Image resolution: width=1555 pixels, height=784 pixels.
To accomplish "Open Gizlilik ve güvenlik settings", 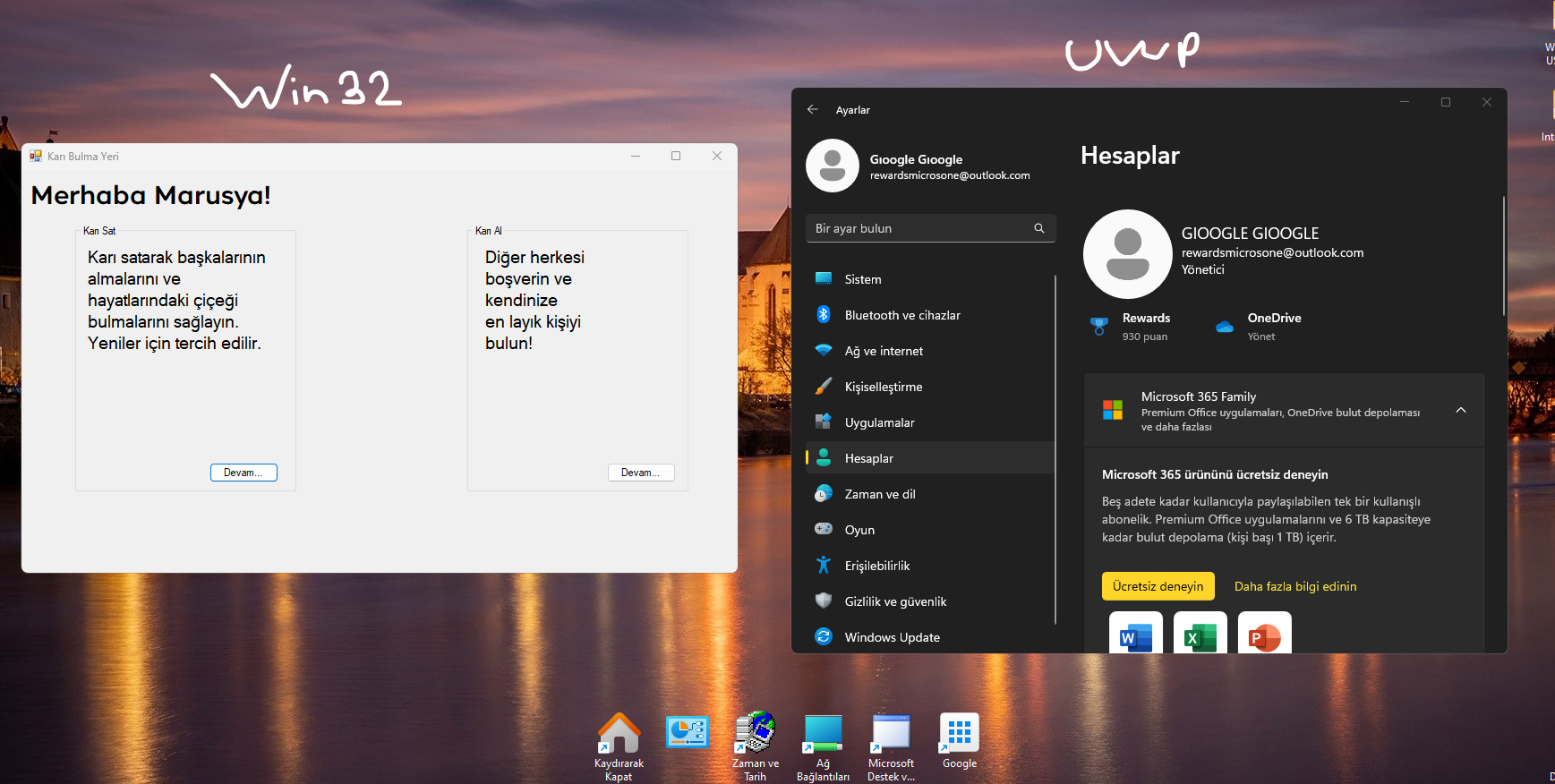I will click(x=930, y=601).
